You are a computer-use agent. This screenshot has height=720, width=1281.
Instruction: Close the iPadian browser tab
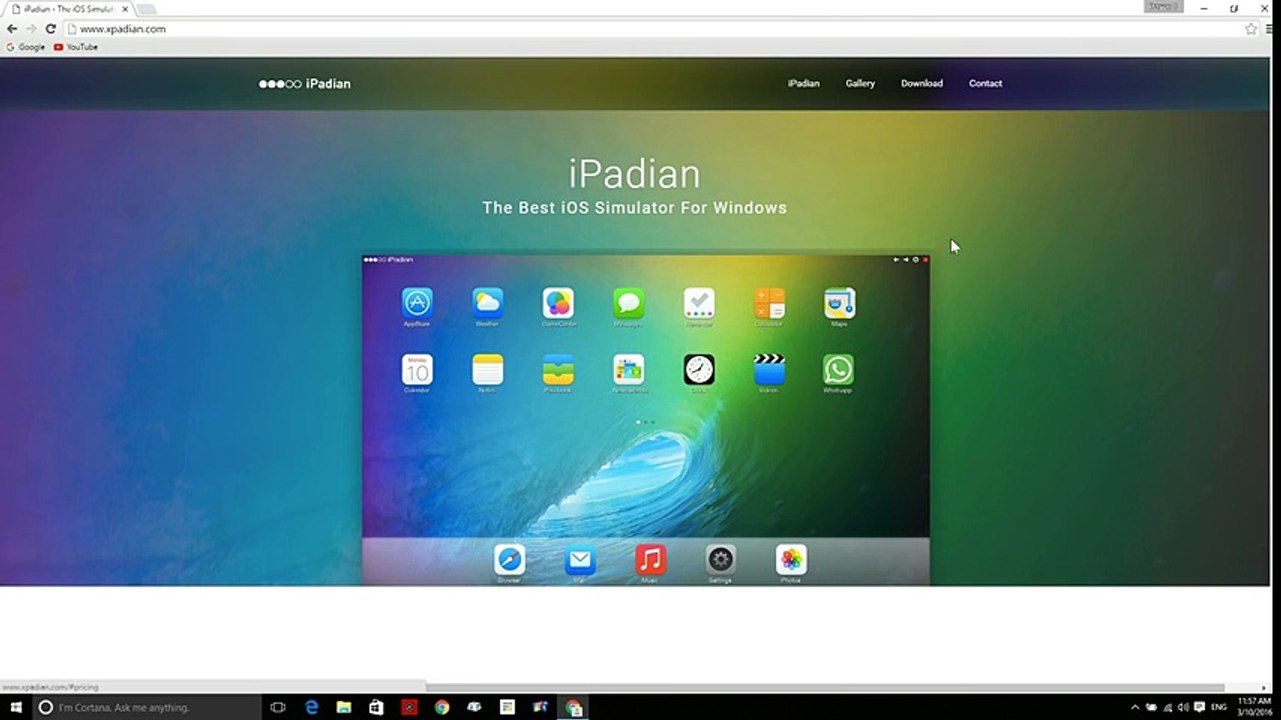click(x=125, y=9)
